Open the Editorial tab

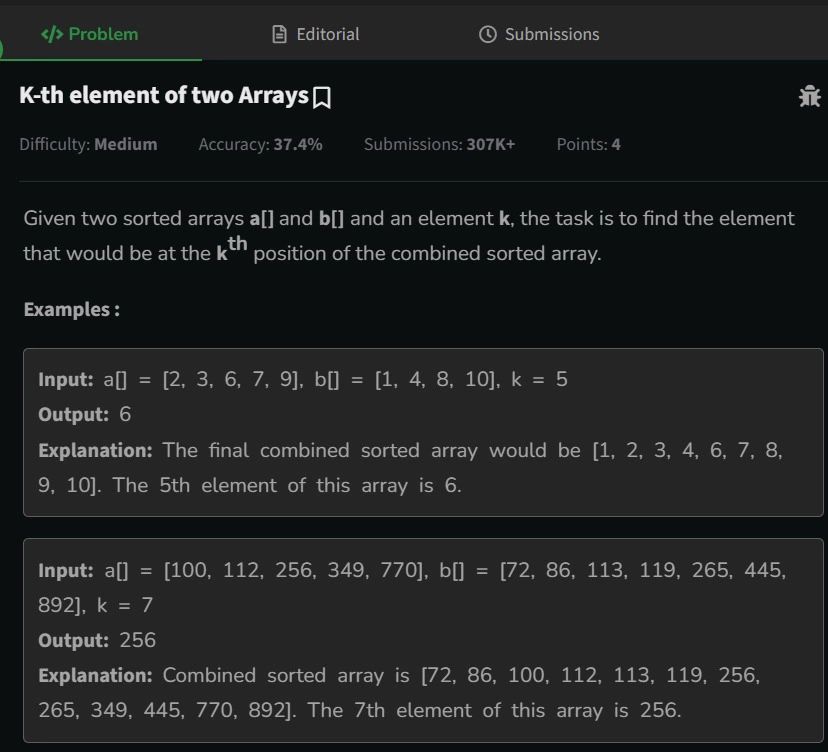(x=316, y=34)
